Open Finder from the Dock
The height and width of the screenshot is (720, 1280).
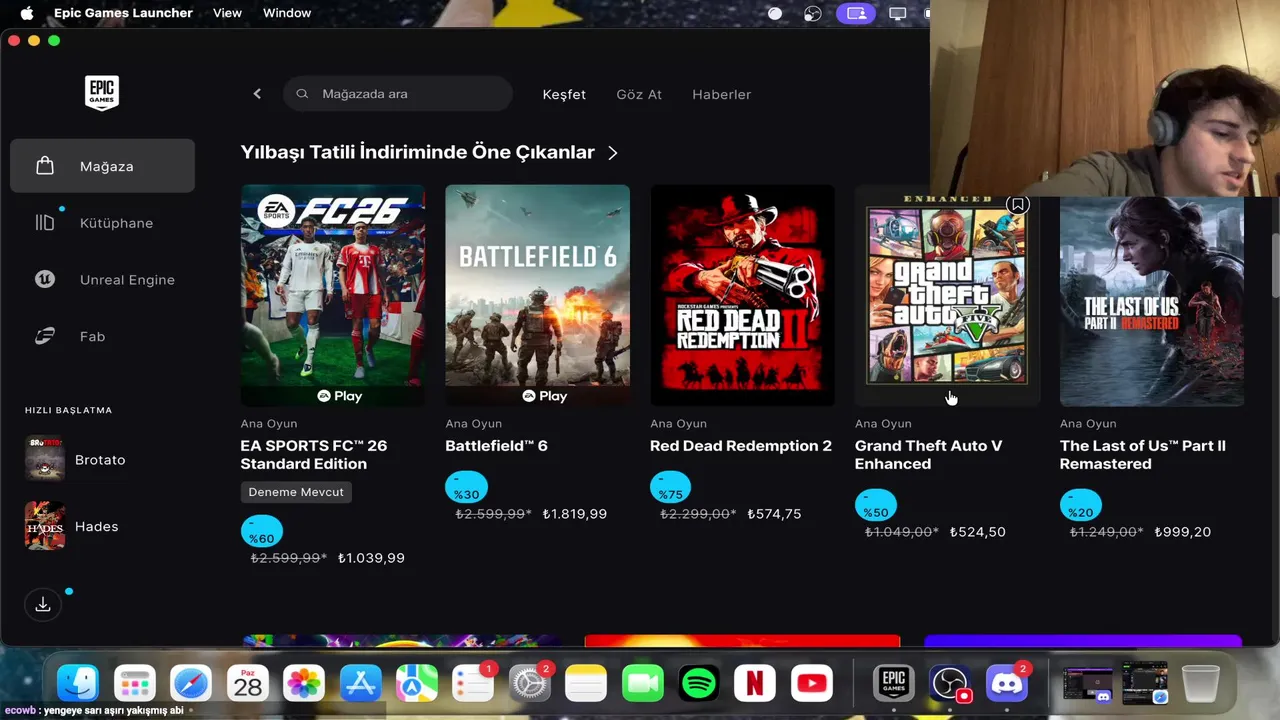pos(78,684)
